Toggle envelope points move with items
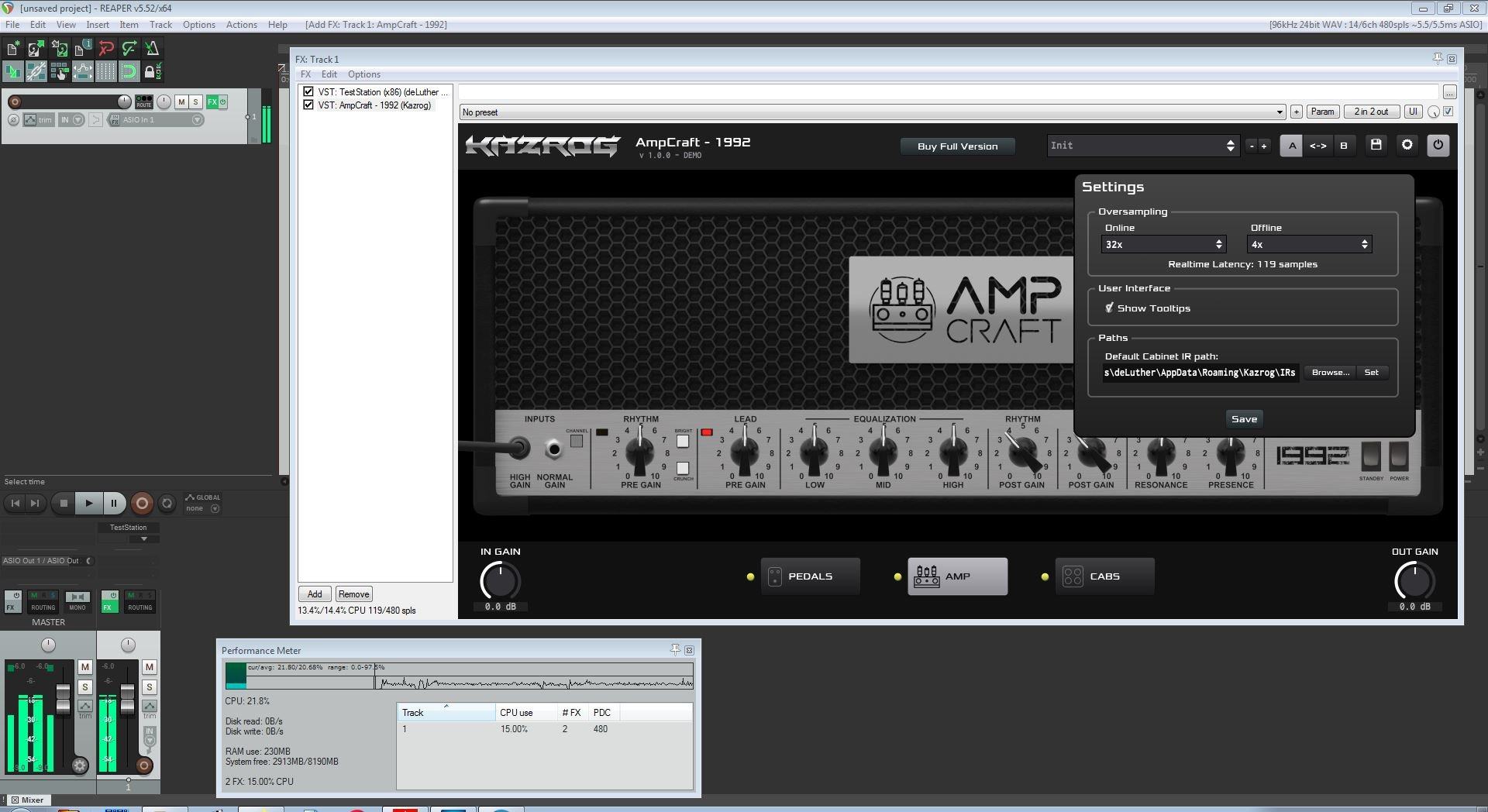1488x812 pixels. coord(82,72)
